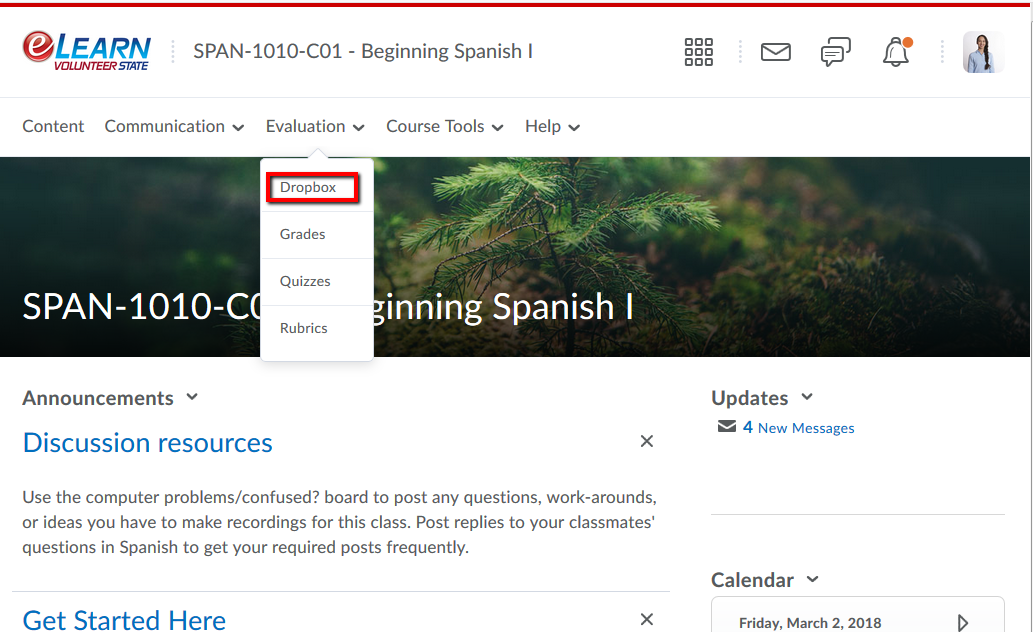Open the course selector grid icon

[x=698, y=52]
